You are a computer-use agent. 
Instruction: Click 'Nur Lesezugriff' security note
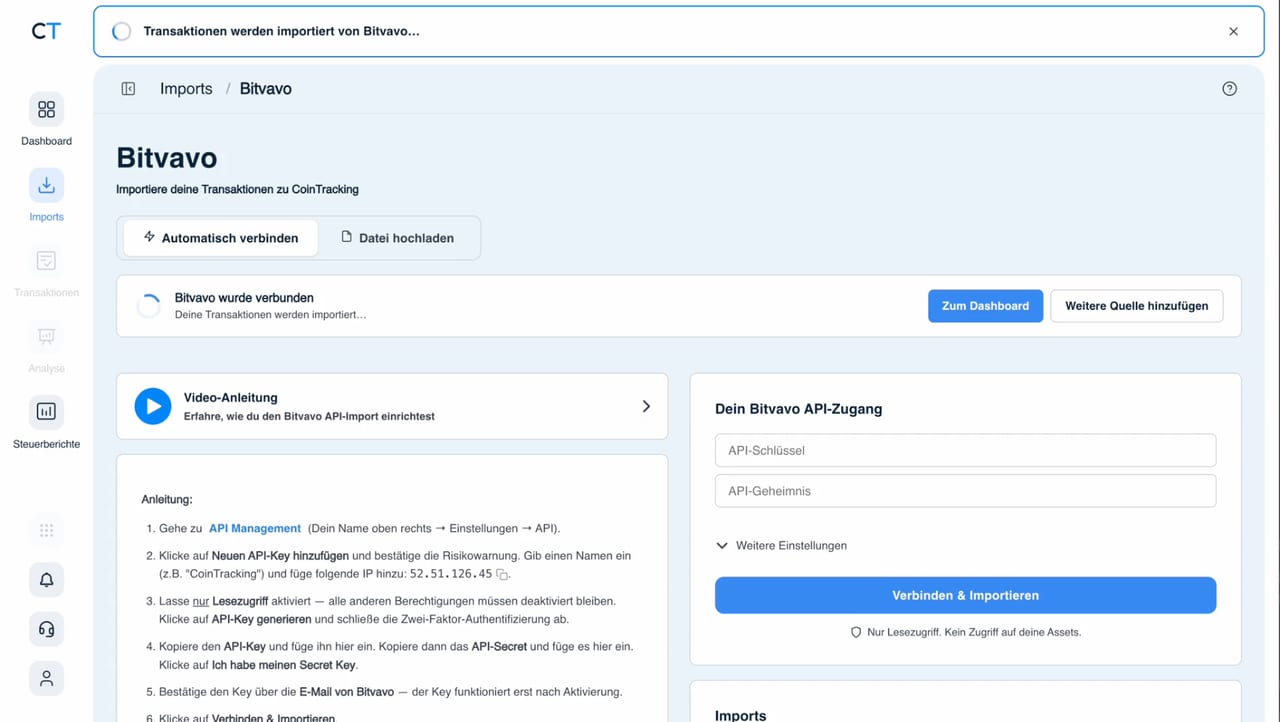[965, 632]
